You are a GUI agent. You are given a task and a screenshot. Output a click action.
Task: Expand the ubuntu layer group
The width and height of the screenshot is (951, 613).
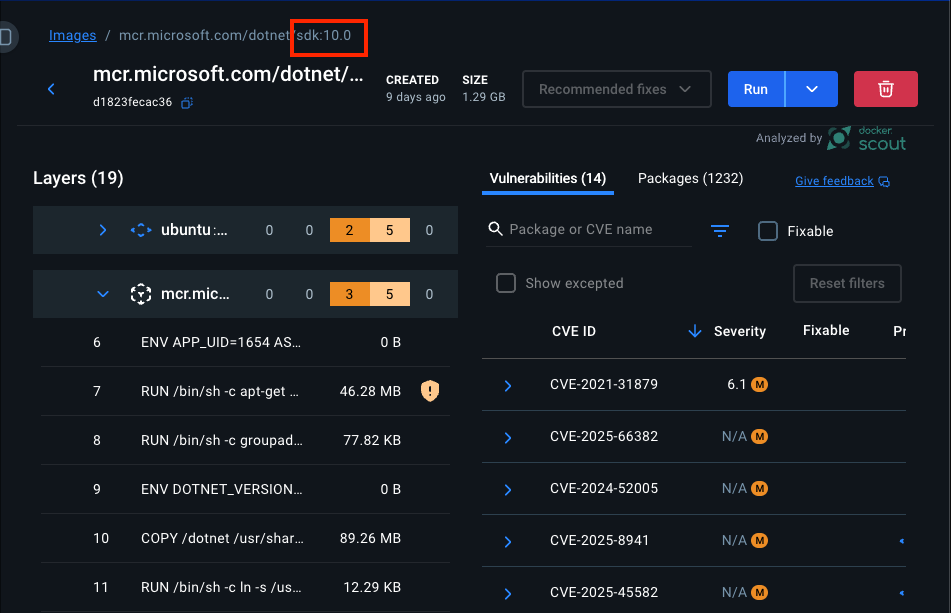point(102,231)
